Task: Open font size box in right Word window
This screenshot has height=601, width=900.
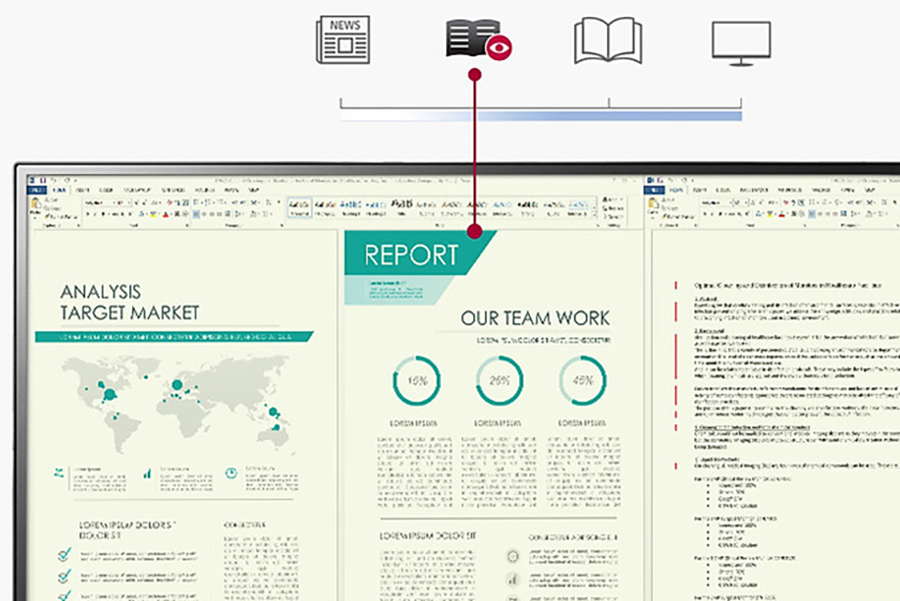Action: 740,203
